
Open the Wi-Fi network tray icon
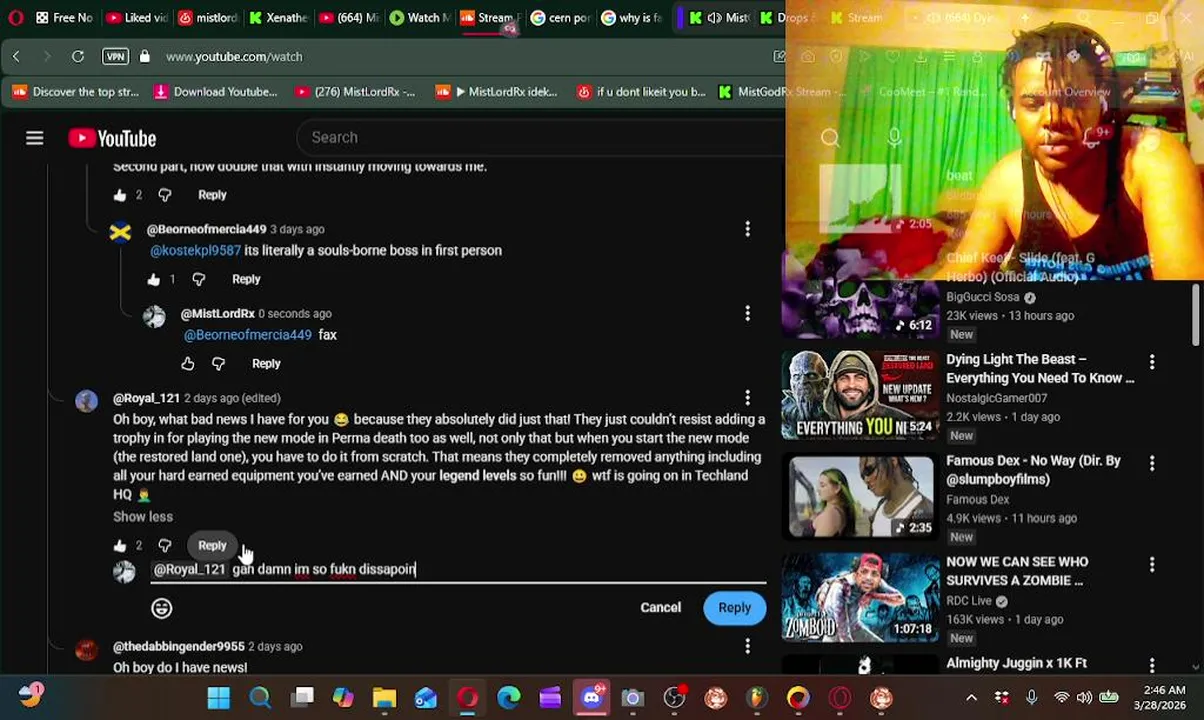pos(1061,698)
